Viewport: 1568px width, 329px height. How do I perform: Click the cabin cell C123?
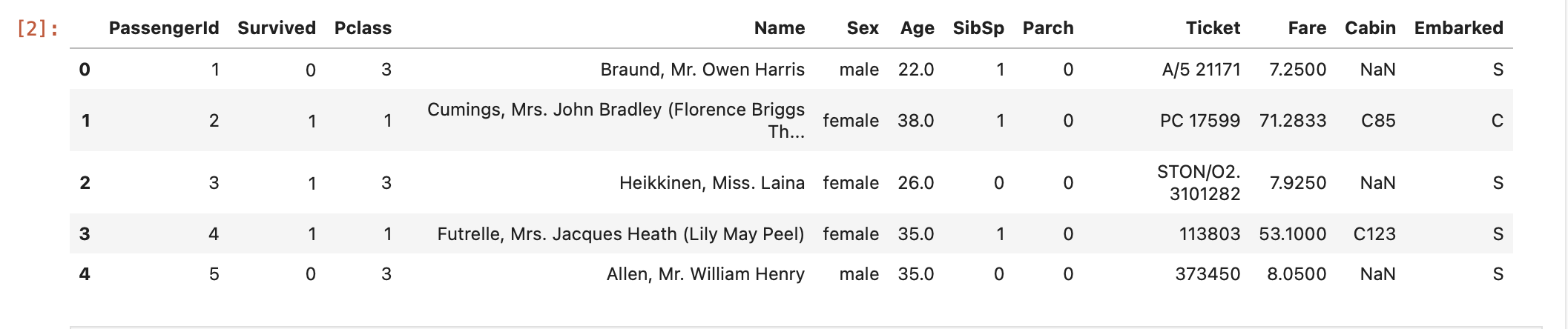pyautogui.click(x=1374, y=234)
